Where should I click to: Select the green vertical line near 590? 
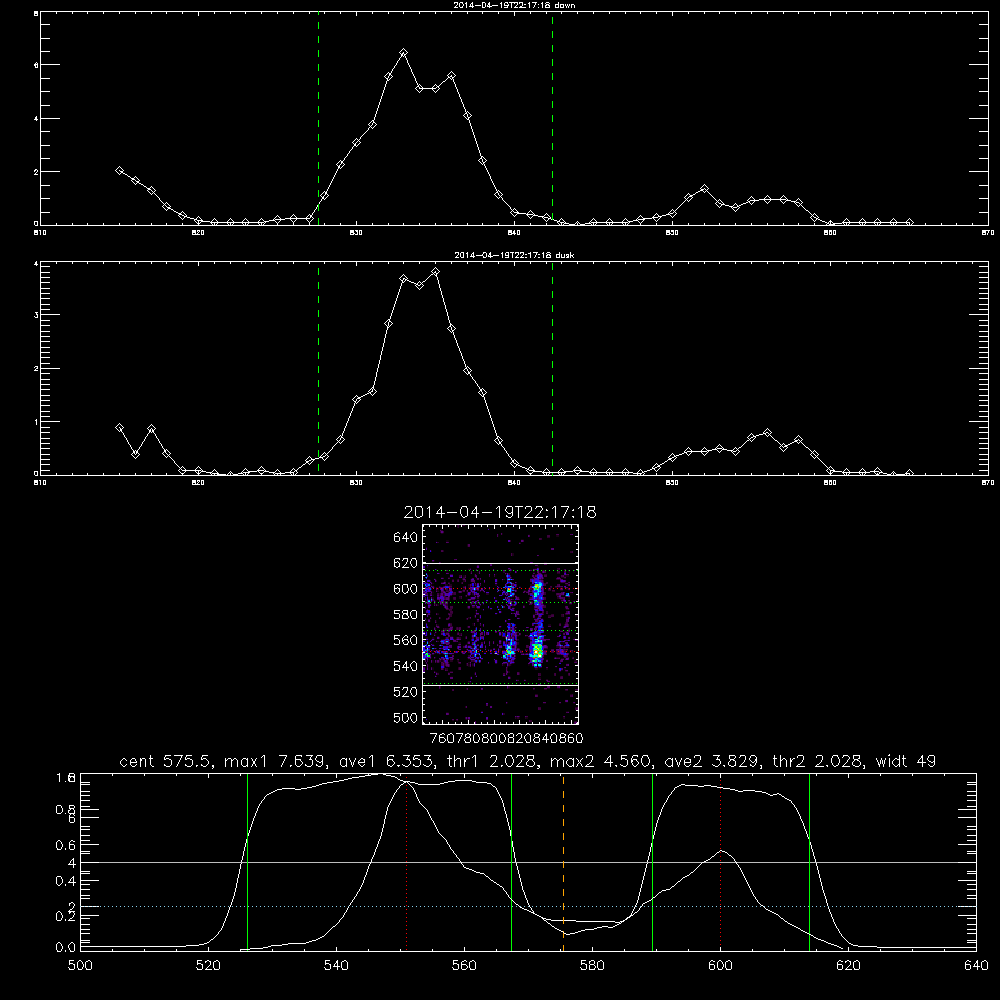(x=652, y=862)
